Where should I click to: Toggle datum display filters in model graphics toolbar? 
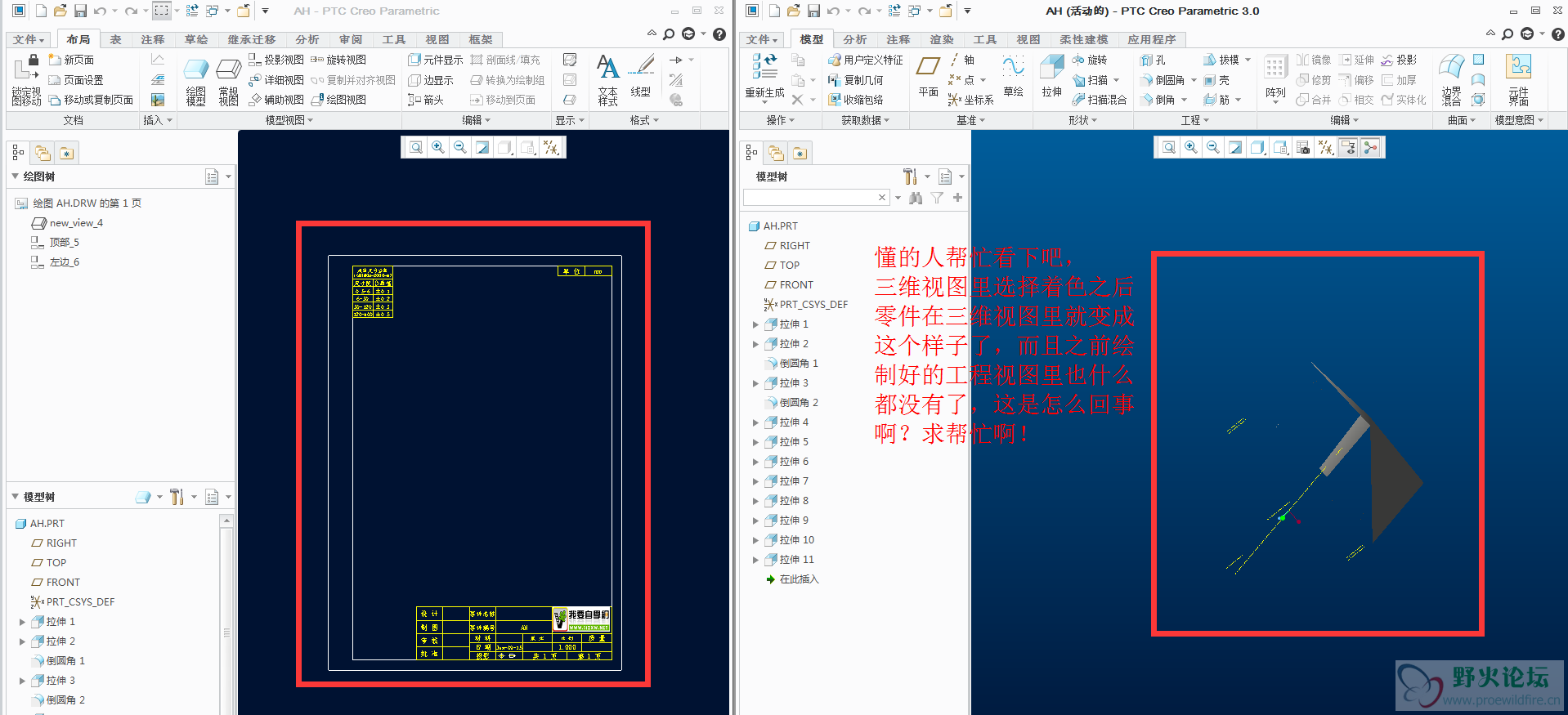pos(1326,147)
